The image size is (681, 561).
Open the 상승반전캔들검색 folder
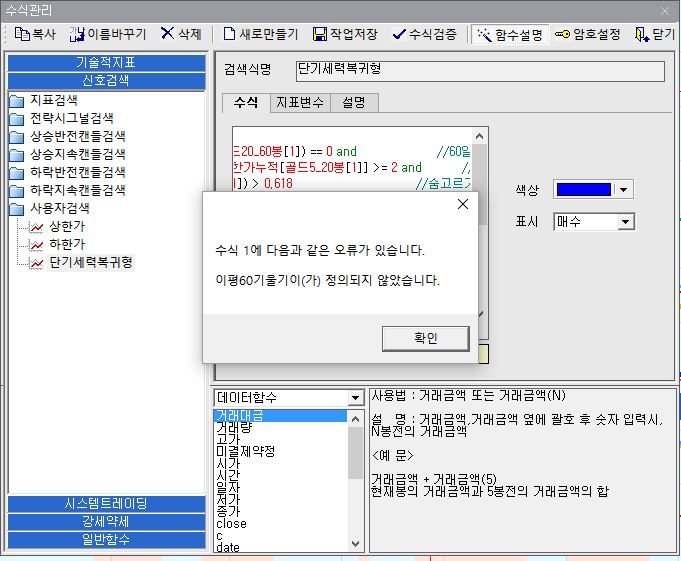click(77, 136)
